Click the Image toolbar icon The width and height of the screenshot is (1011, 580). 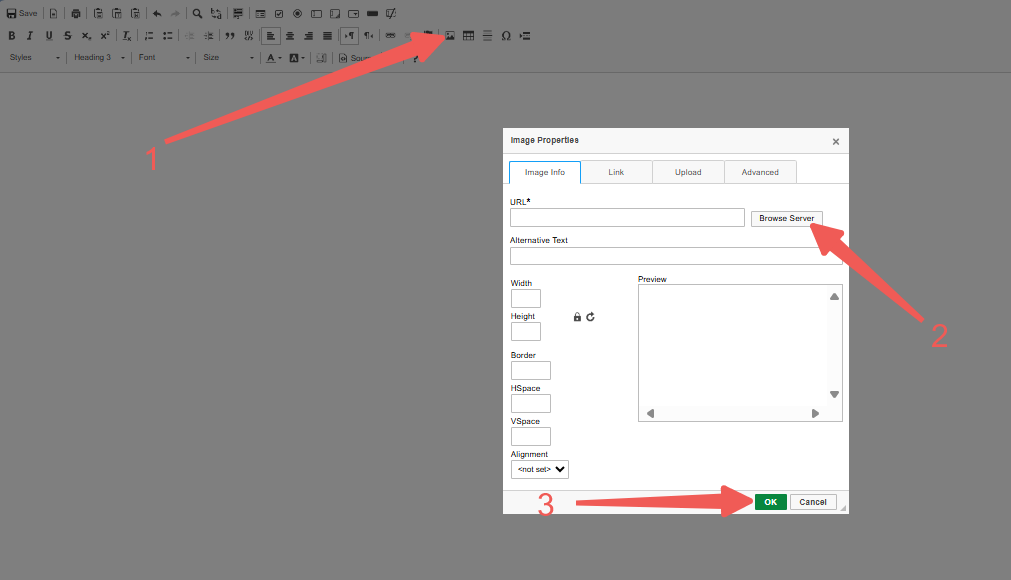[450, 36]
